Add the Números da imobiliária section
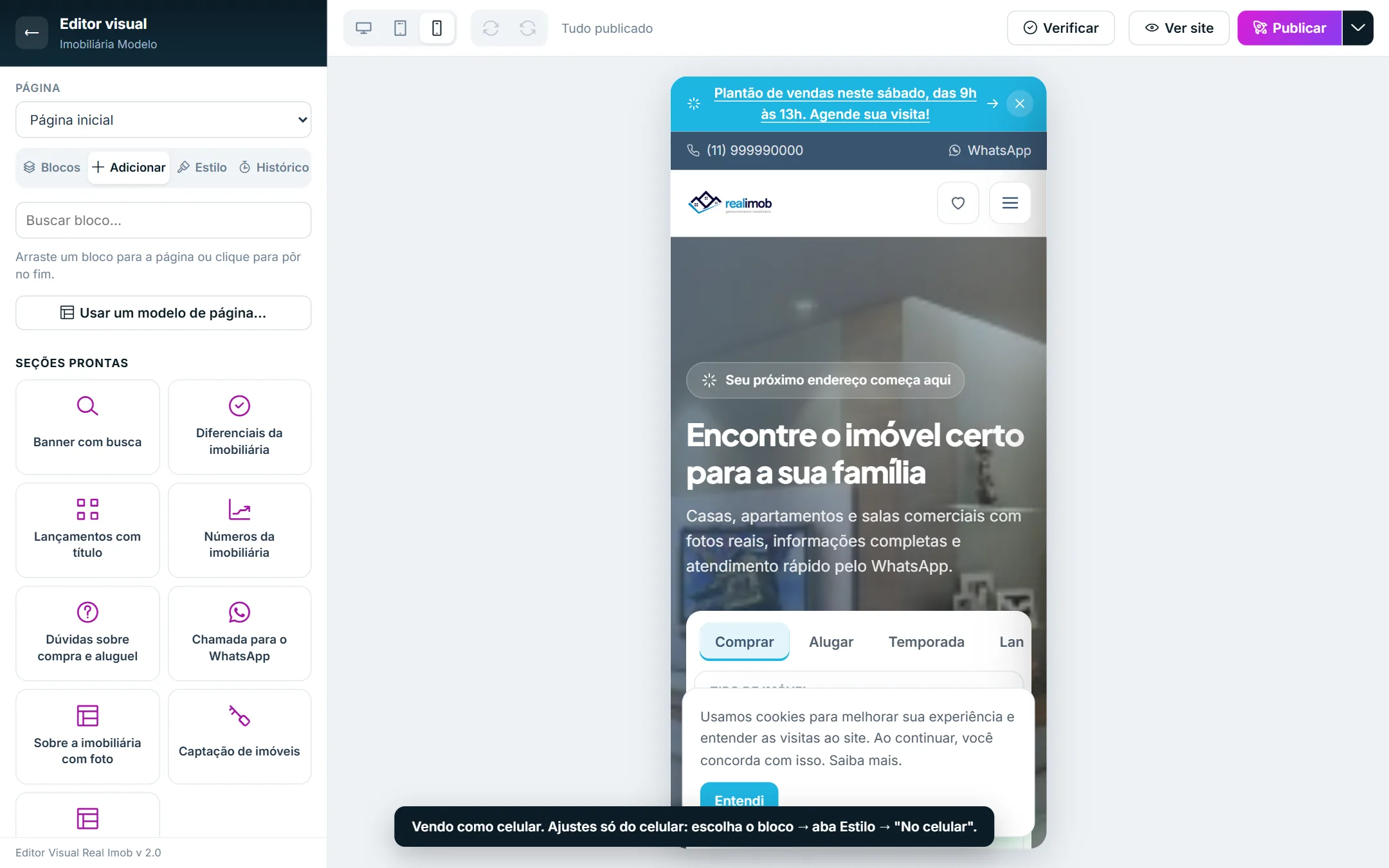This screenshot has width=1389, height=868. (x=239, y=530)
